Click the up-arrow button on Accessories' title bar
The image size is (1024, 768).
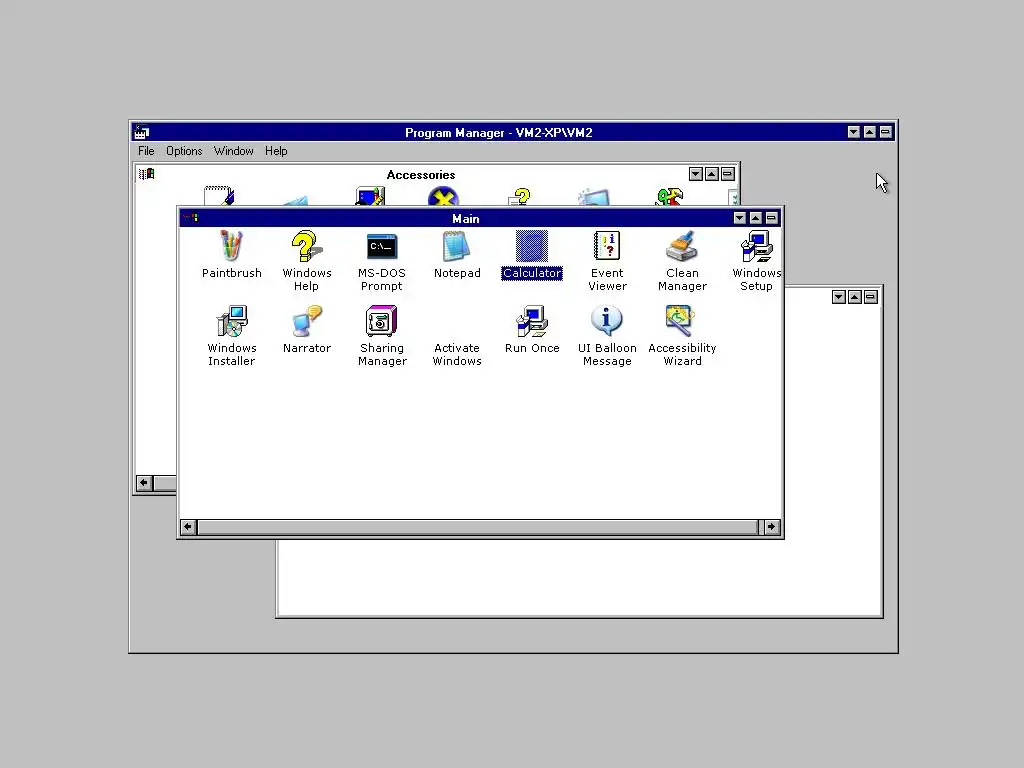coord(712,174)
